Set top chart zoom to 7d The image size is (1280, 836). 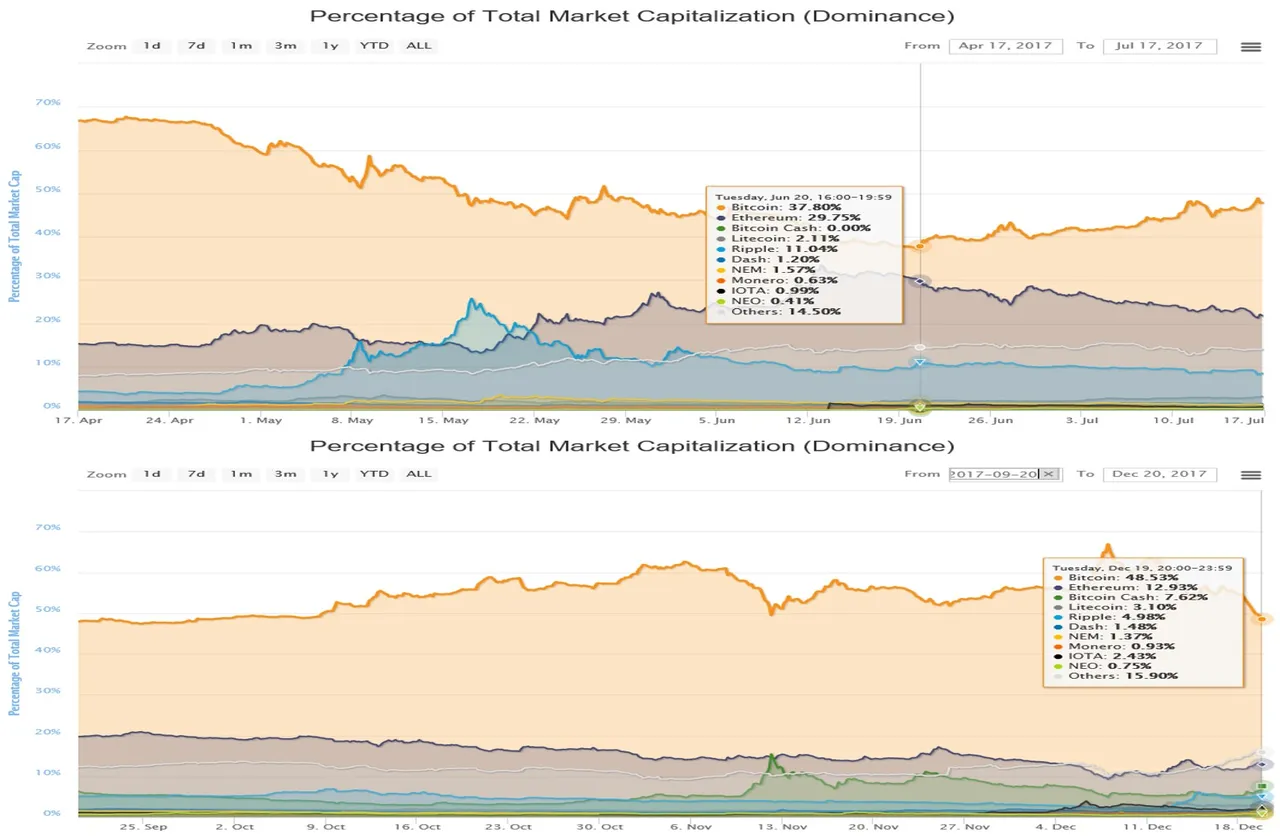pyautogui.click(x=195, y=46)
